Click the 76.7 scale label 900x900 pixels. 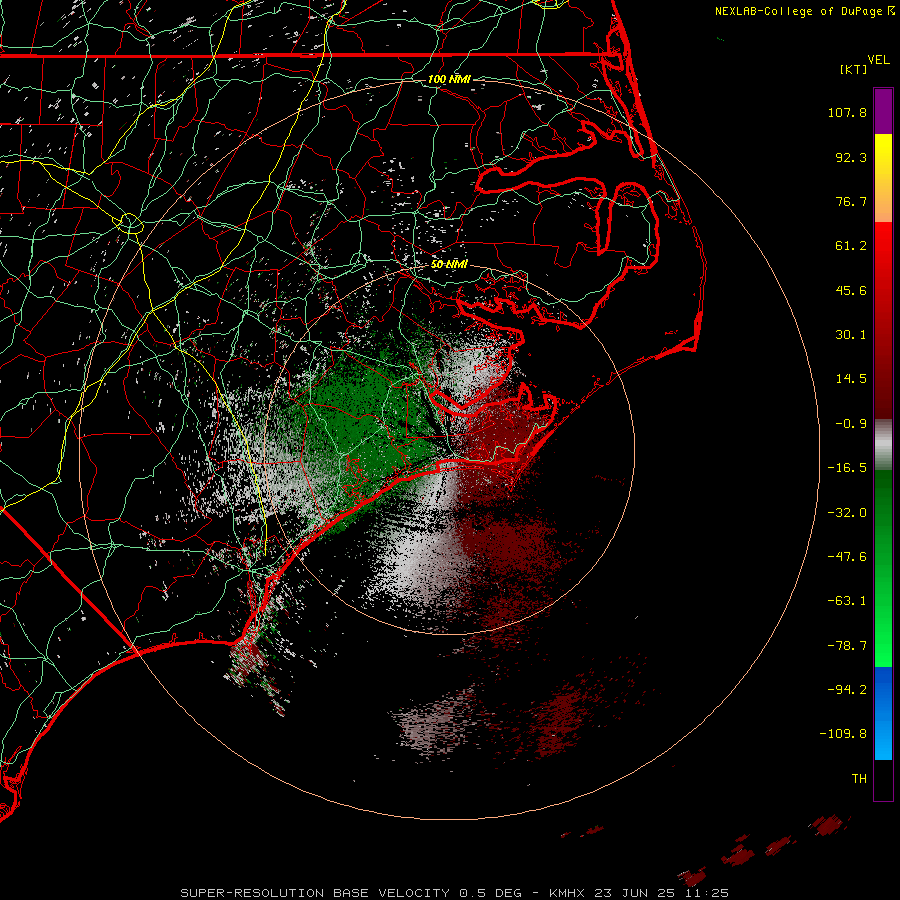pyautogui.click(x=851, y=201)
